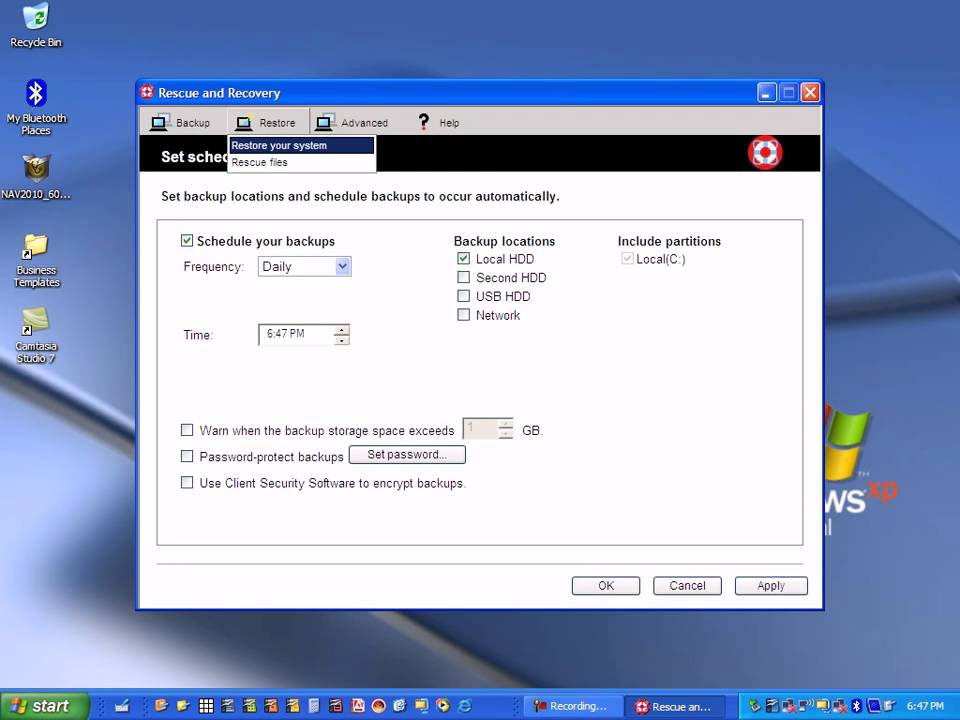Viewport: 960px width, 720px height.
Task: Launch Adobe Reader from quick launch
Action: pos(358,706)
